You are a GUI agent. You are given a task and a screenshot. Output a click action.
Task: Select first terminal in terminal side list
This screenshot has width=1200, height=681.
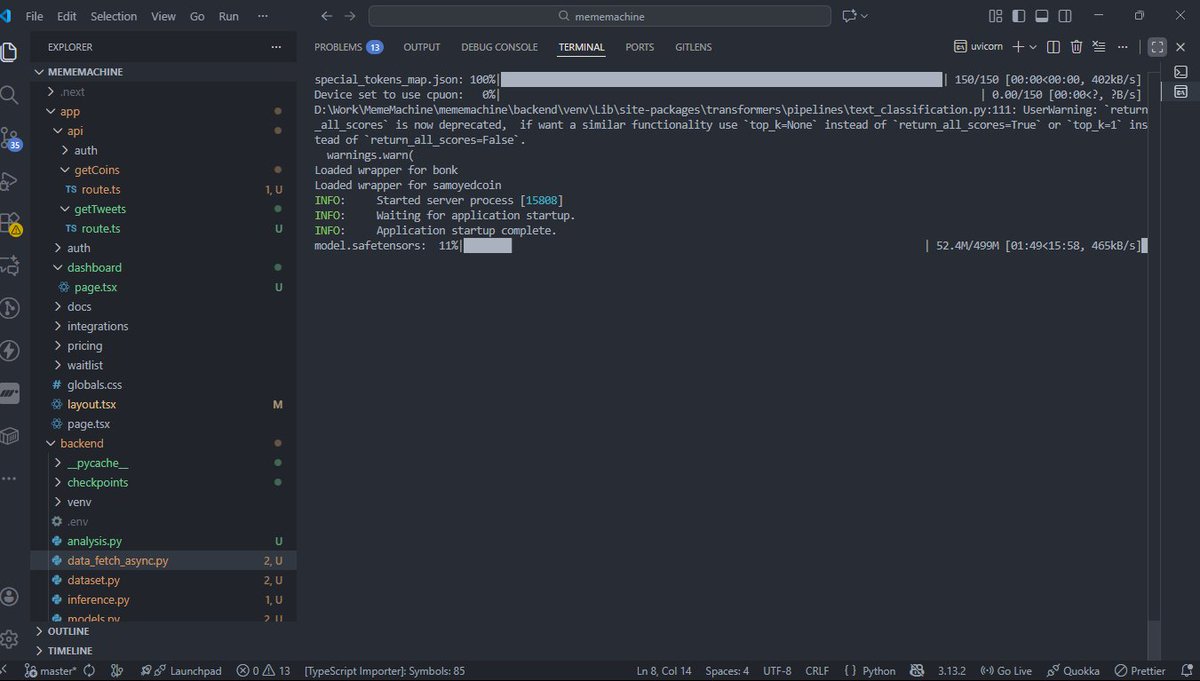(1180, 71)
